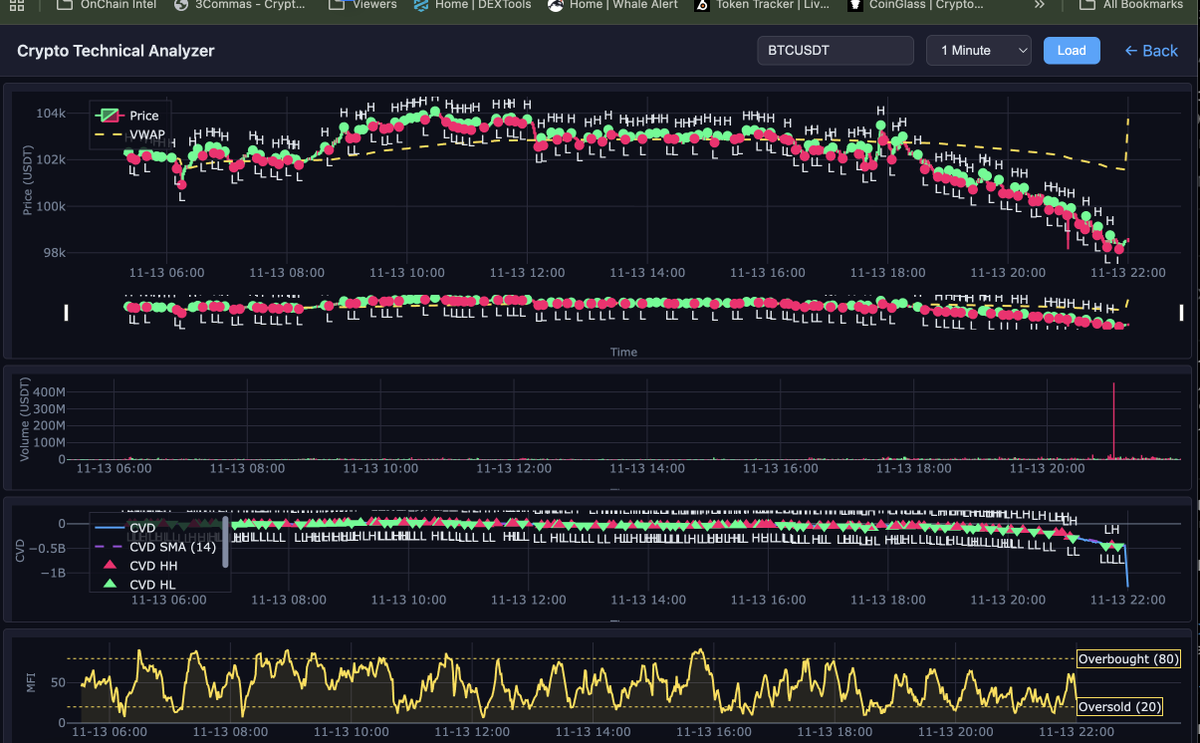
Task: Go back using the Back link
Action: (1151, 50)
